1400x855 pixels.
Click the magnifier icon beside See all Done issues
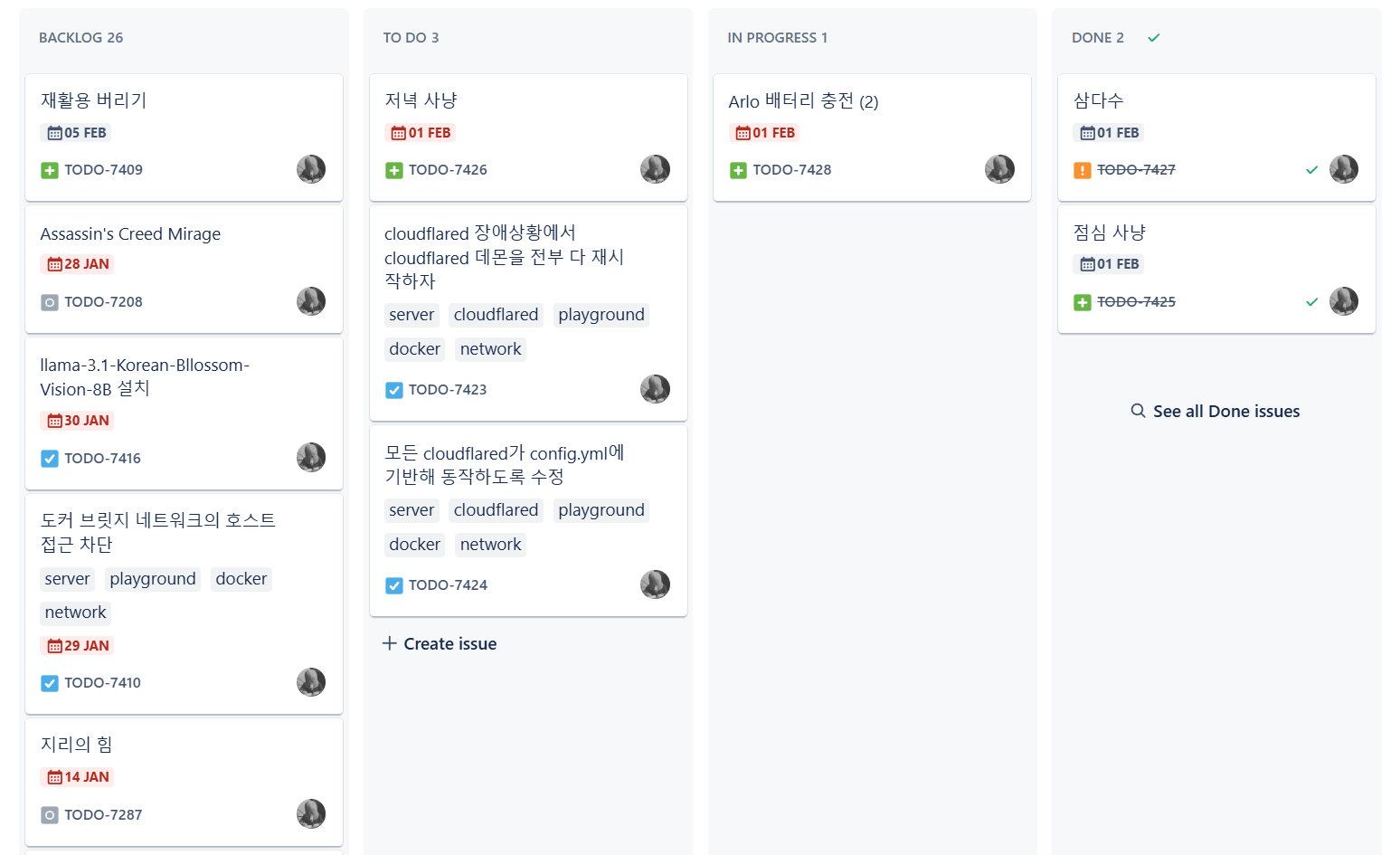click(x=1139, y=411)
